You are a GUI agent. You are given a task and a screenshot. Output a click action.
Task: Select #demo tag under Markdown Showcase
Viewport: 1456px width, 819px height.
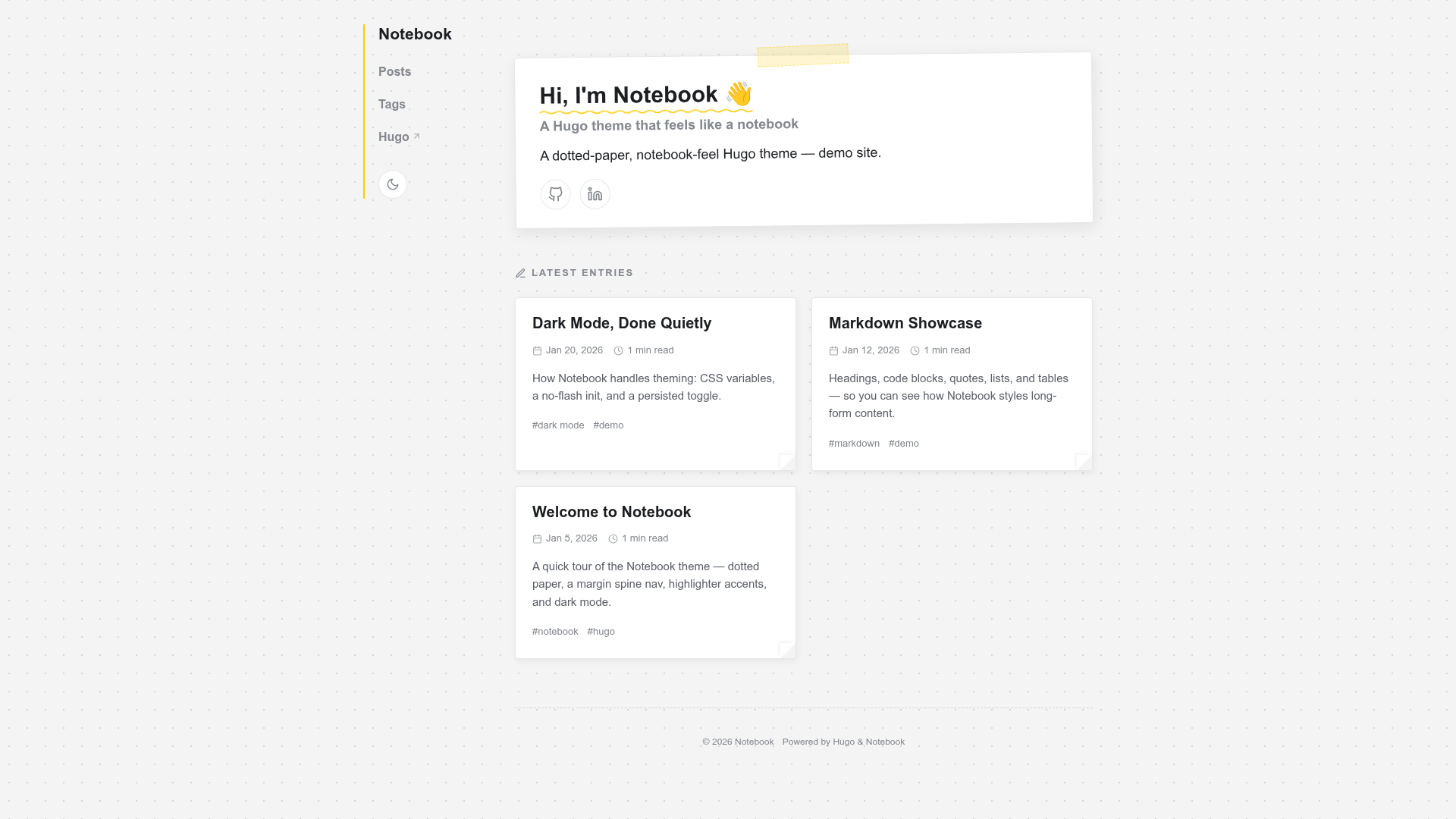pos(904,444)
